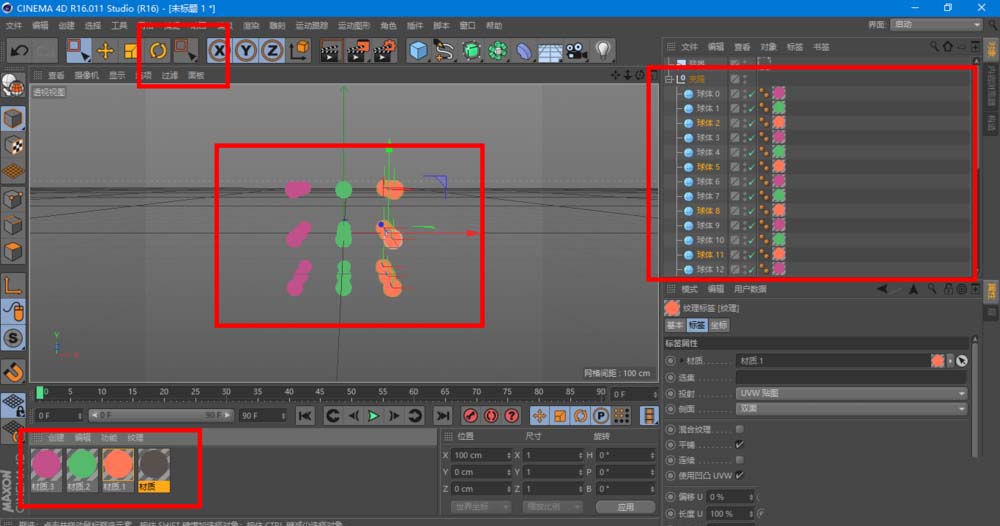Switch to the 基本 attribute tab

(x=675, y=325)
